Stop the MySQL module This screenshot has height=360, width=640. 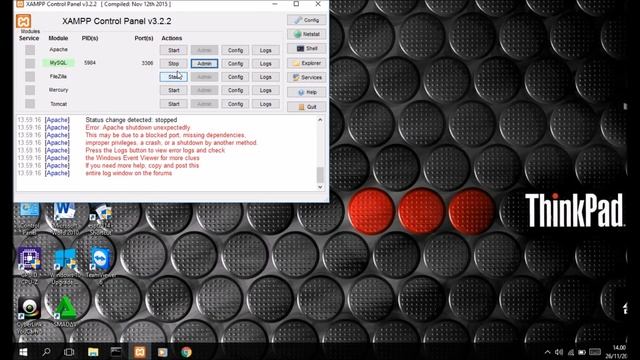[173, 64]
